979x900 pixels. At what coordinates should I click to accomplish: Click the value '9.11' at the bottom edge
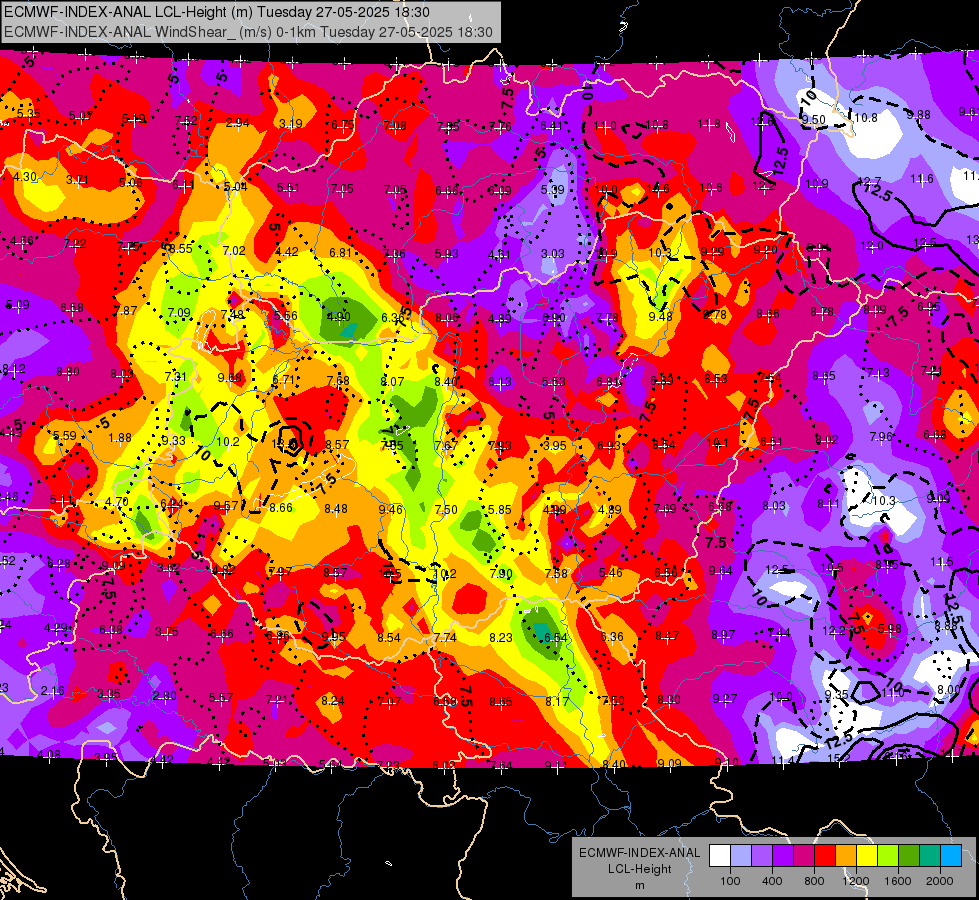(556, 765)
